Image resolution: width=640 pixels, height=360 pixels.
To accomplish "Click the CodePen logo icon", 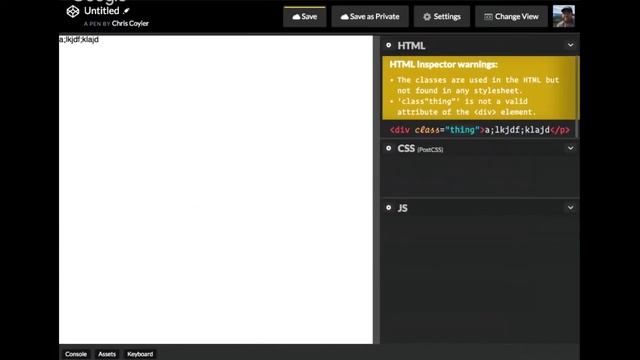I will pyautogui.click(x=73, y=11).
